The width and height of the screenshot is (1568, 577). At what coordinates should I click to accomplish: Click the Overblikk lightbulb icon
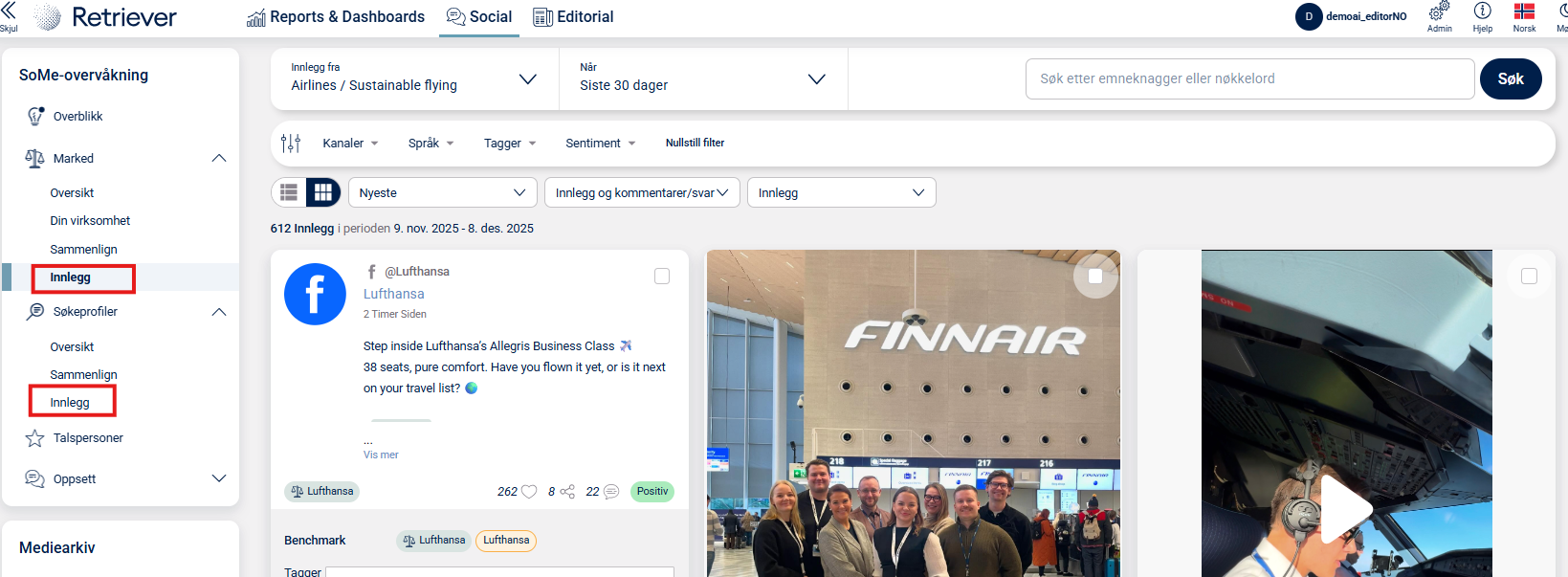pos(35,116)
